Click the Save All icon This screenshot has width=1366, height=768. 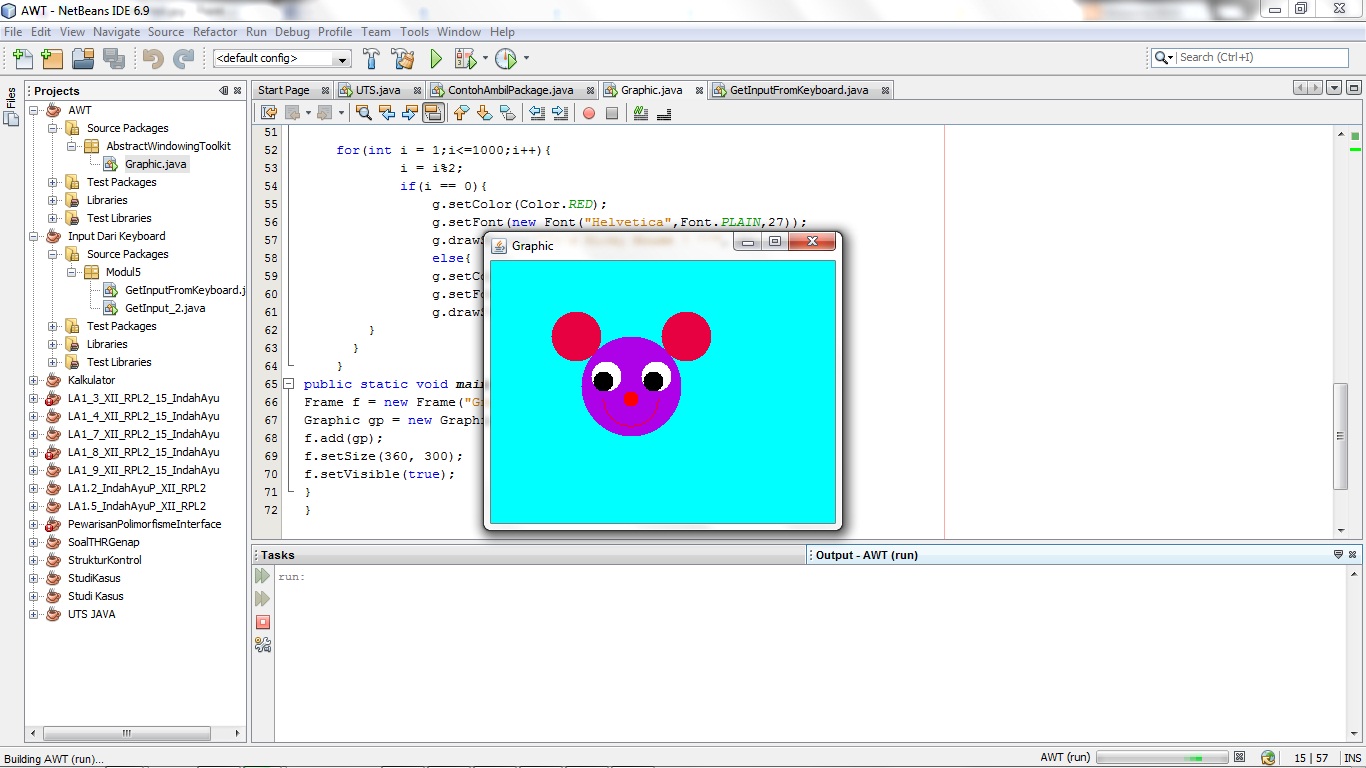[x=114, y=58]
